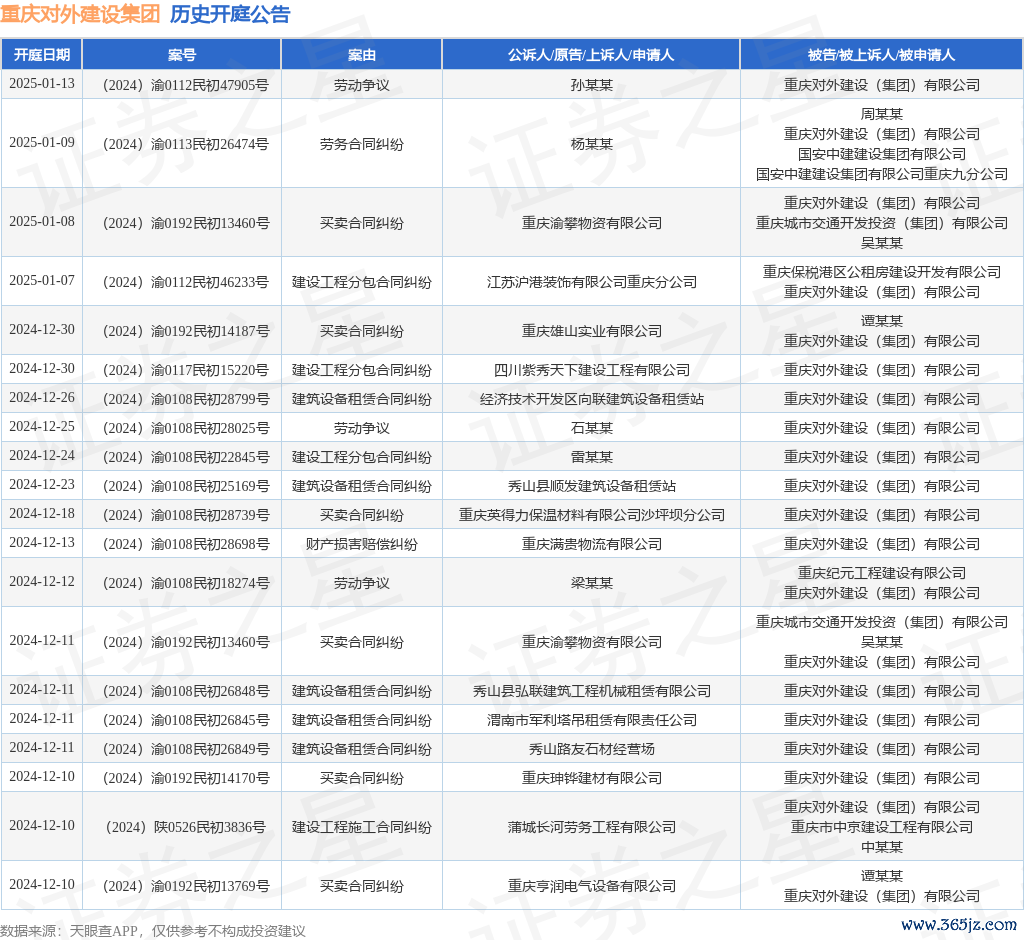Click the 劳务合同纠纷 cause cell
The width and height of the screenshot is (1024, 940).
[x=362, y=144]
